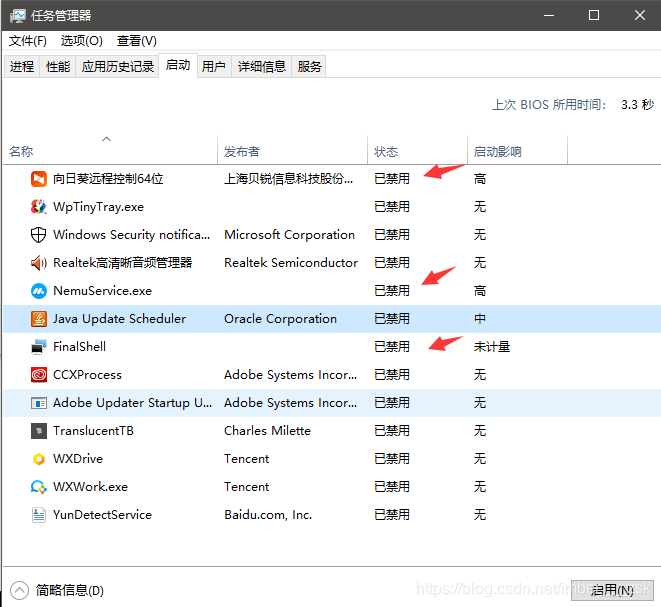The width and height of the screenshot is (661, 607).
Task: Select the WXWork.exe entry name
Action: [x=90, y=487]
